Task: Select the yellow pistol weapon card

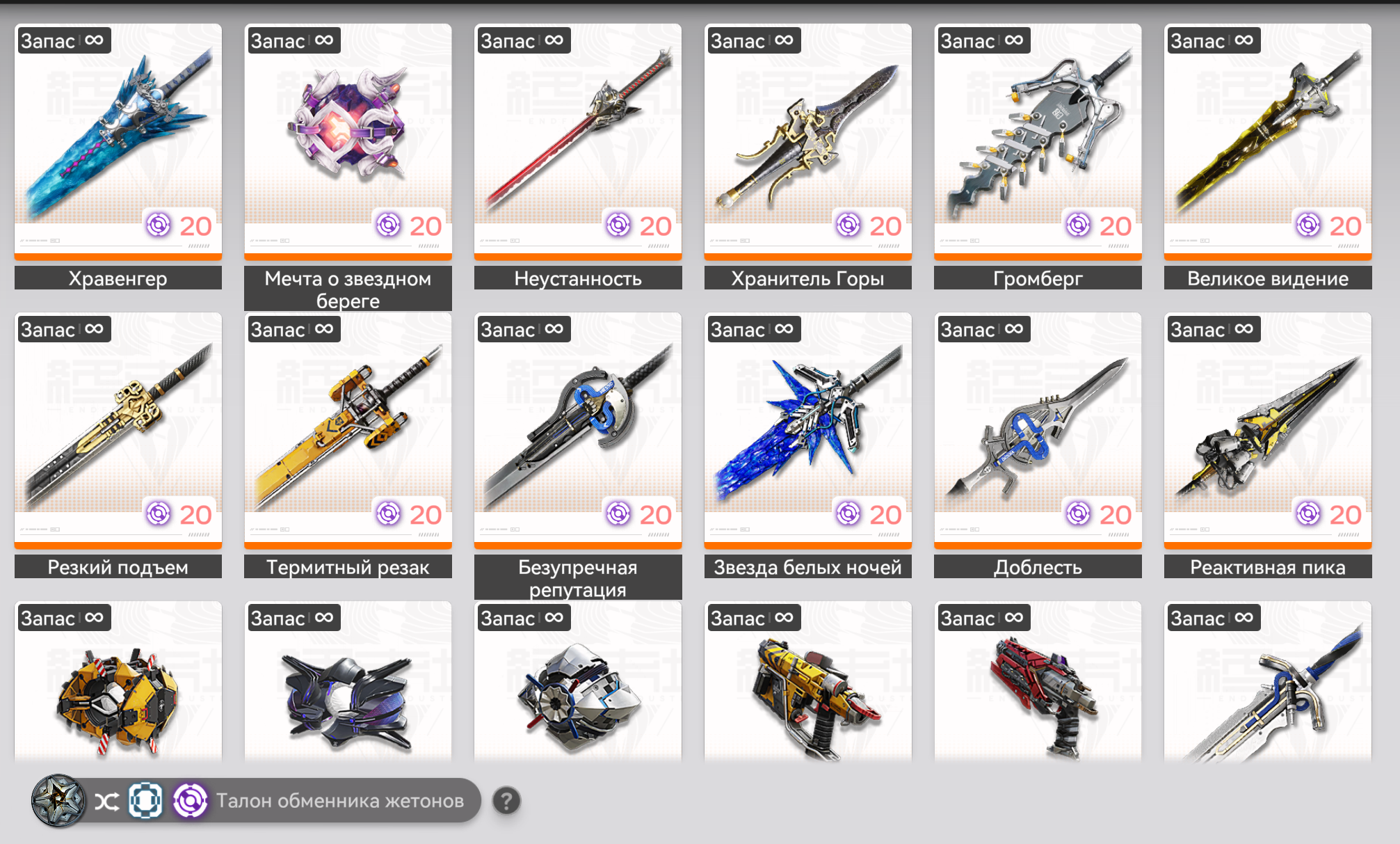Action: (808, 682)
